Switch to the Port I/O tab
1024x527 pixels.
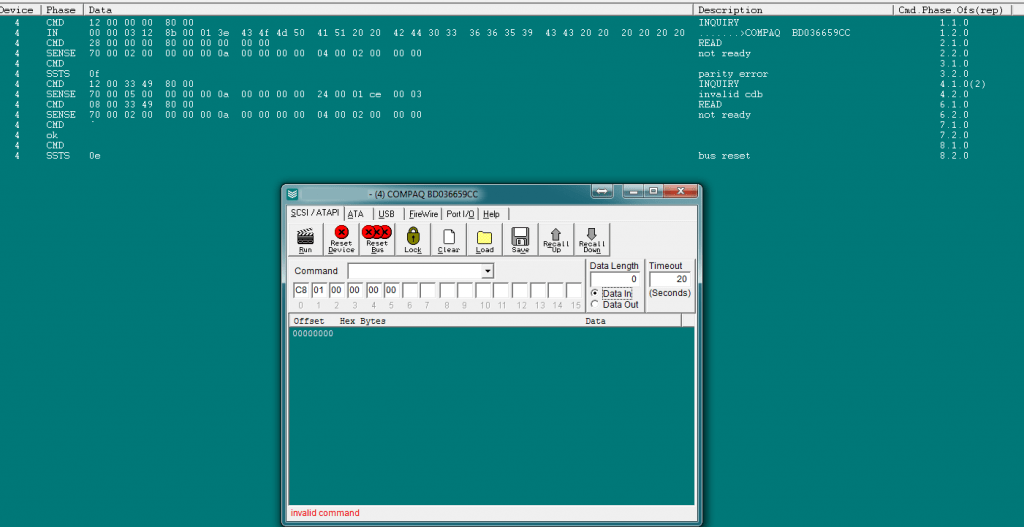tap(460, 214)
